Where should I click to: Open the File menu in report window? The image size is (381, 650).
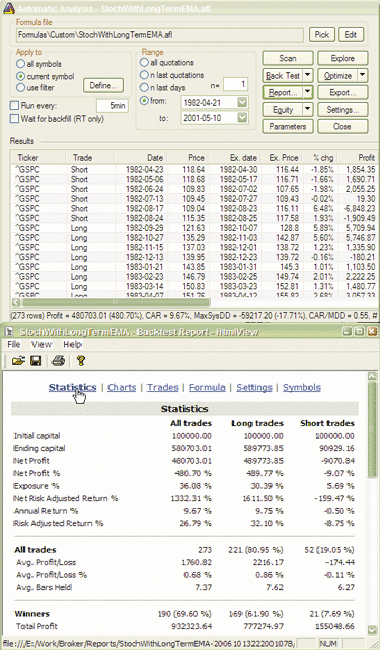click(14, 344)
